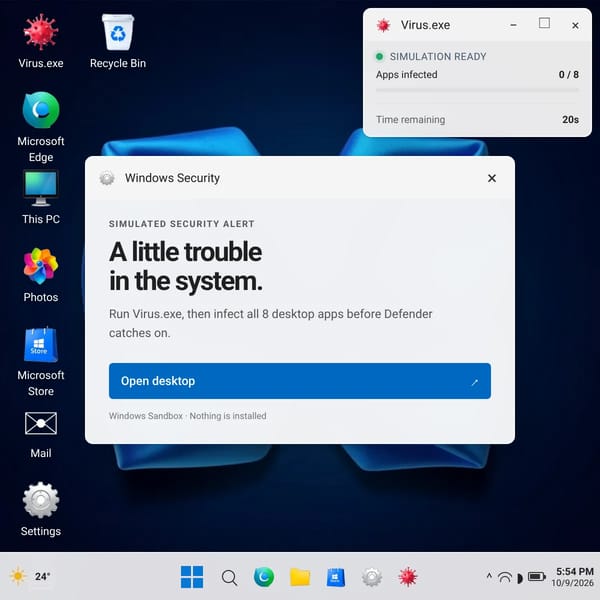Open the Settings desktop icon

click(41, 510)
